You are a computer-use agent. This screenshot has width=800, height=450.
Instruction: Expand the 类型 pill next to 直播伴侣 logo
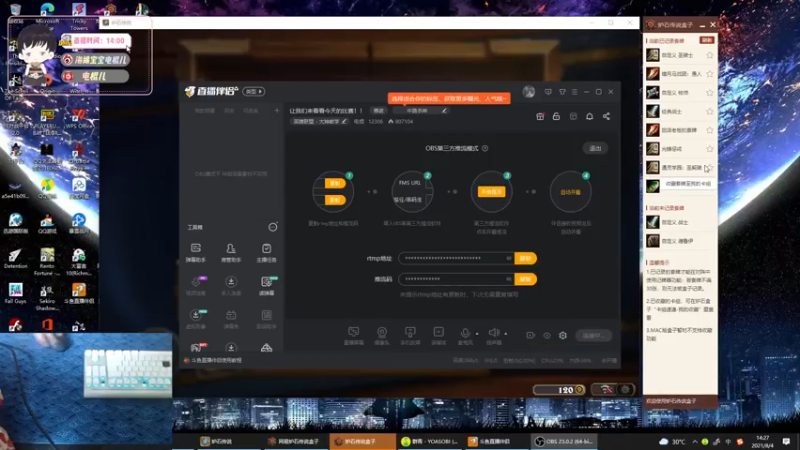pyautogui.click(x=254, y=91)
